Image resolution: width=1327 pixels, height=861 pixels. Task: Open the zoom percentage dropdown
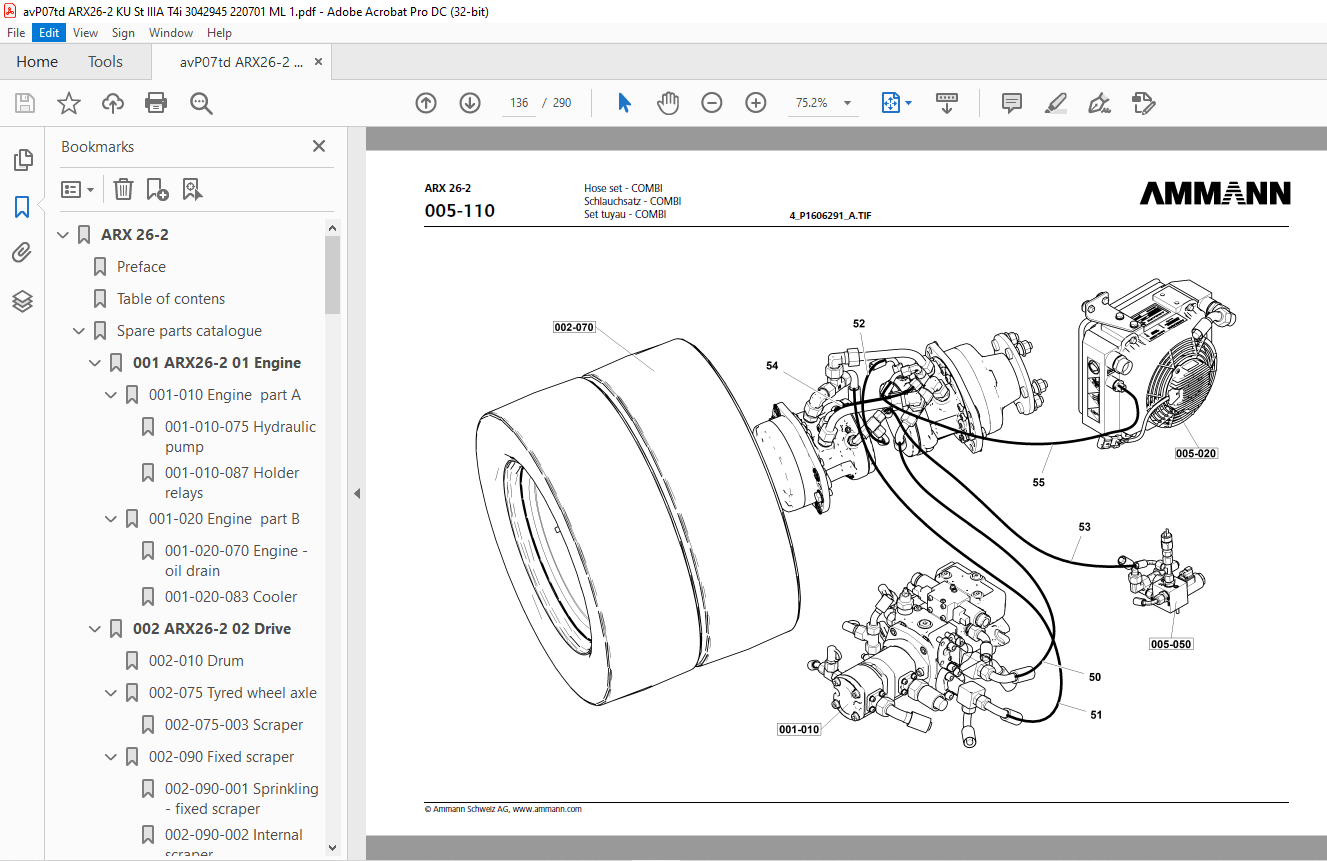coord(848,103)
